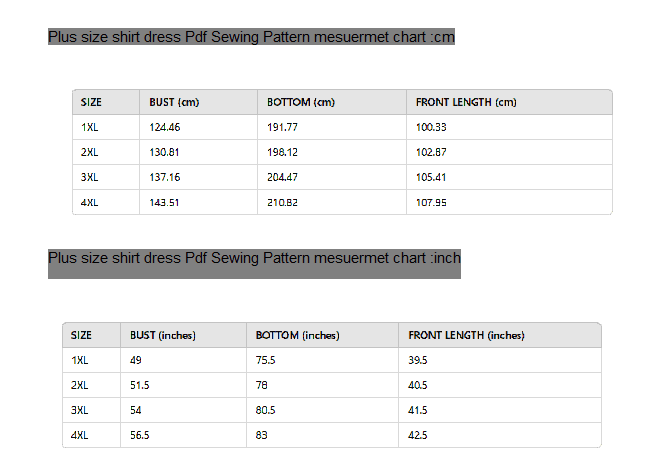Click the bottom value 83
Image resolution: width=660 pixels, height=470 pixels.
[x=261, y=435]
